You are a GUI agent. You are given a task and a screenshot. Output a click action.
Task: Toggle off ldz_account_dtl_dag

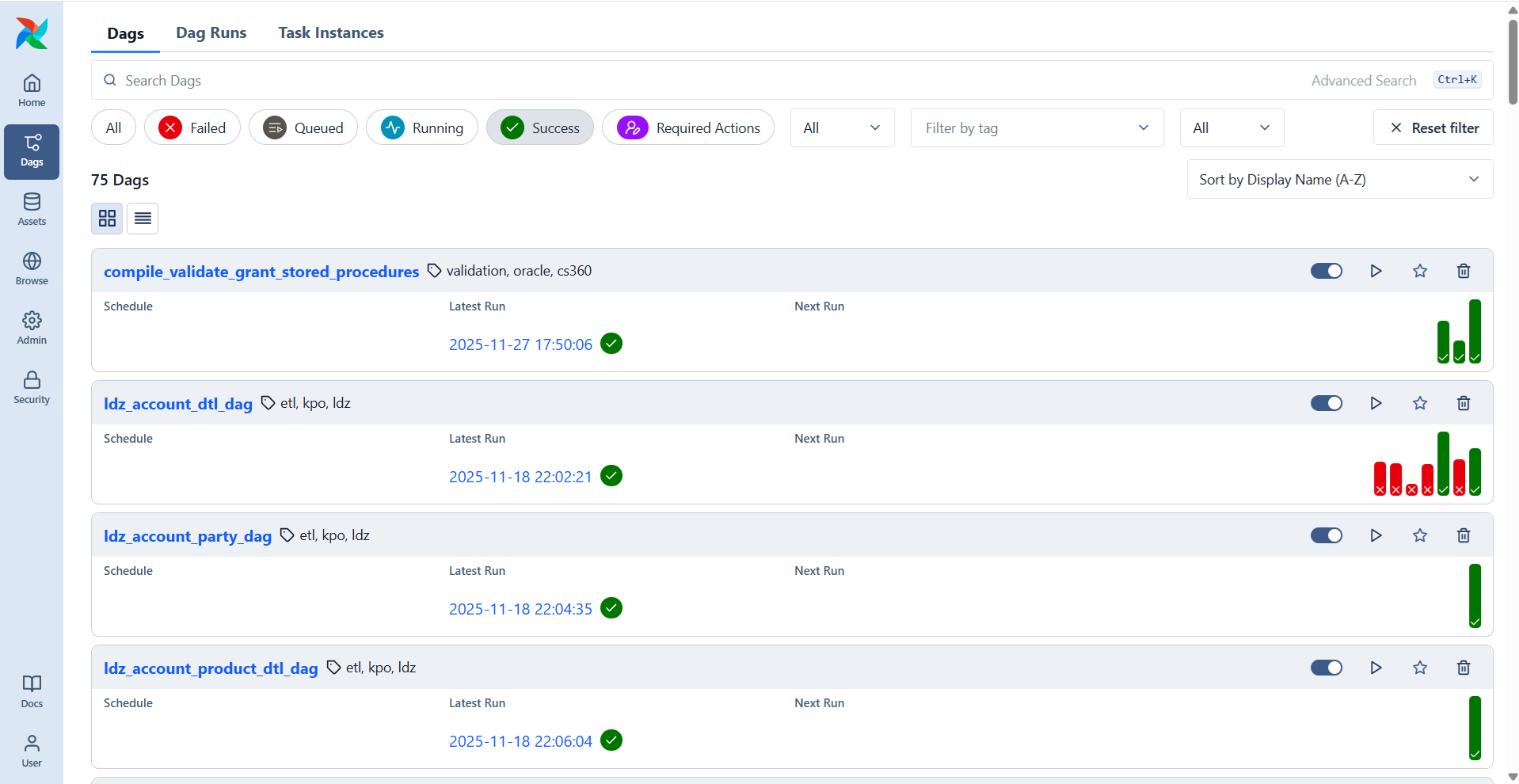[x=1326, y=403]
